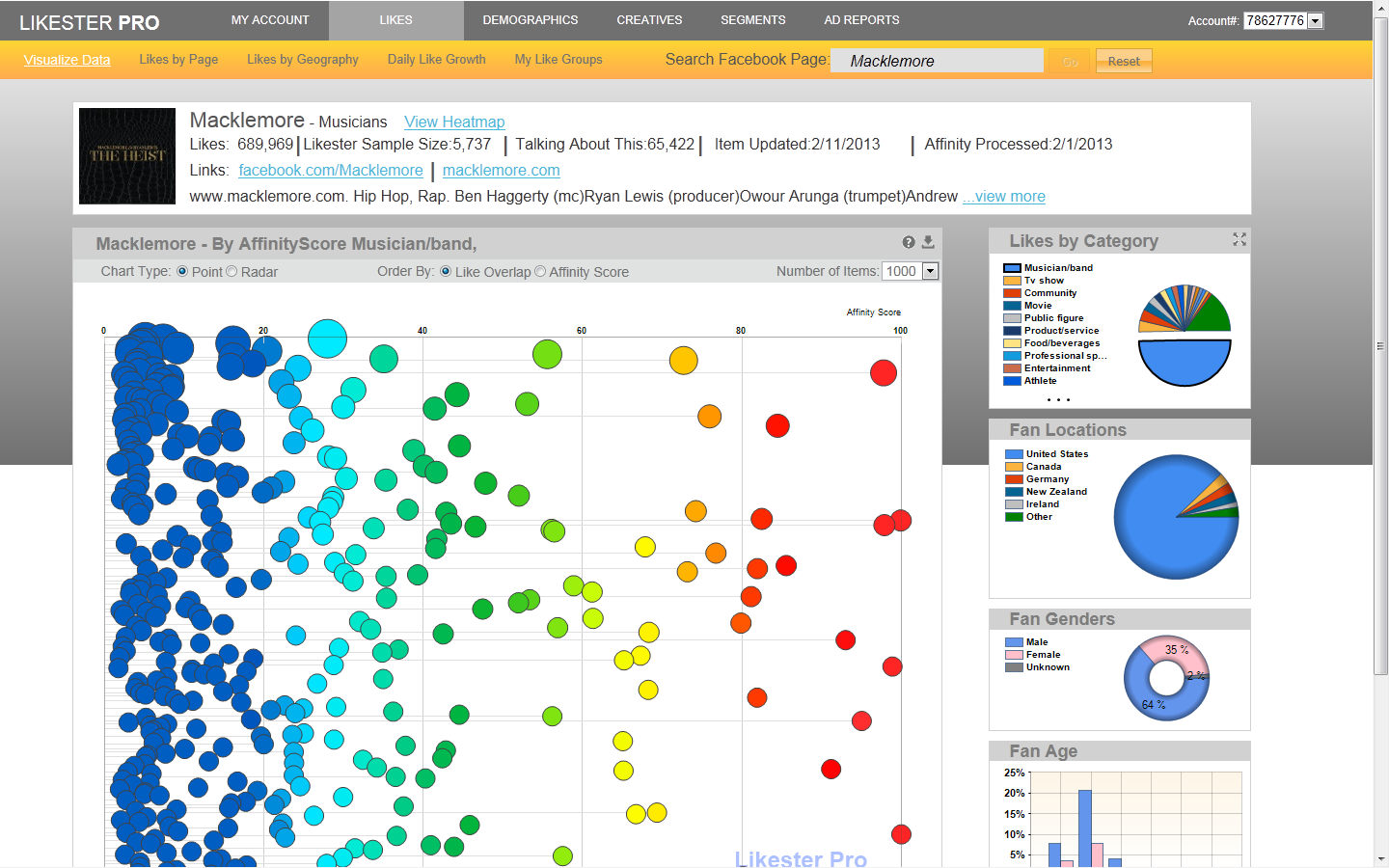
Task: Click the Reset button
Action: point(1124,61)
